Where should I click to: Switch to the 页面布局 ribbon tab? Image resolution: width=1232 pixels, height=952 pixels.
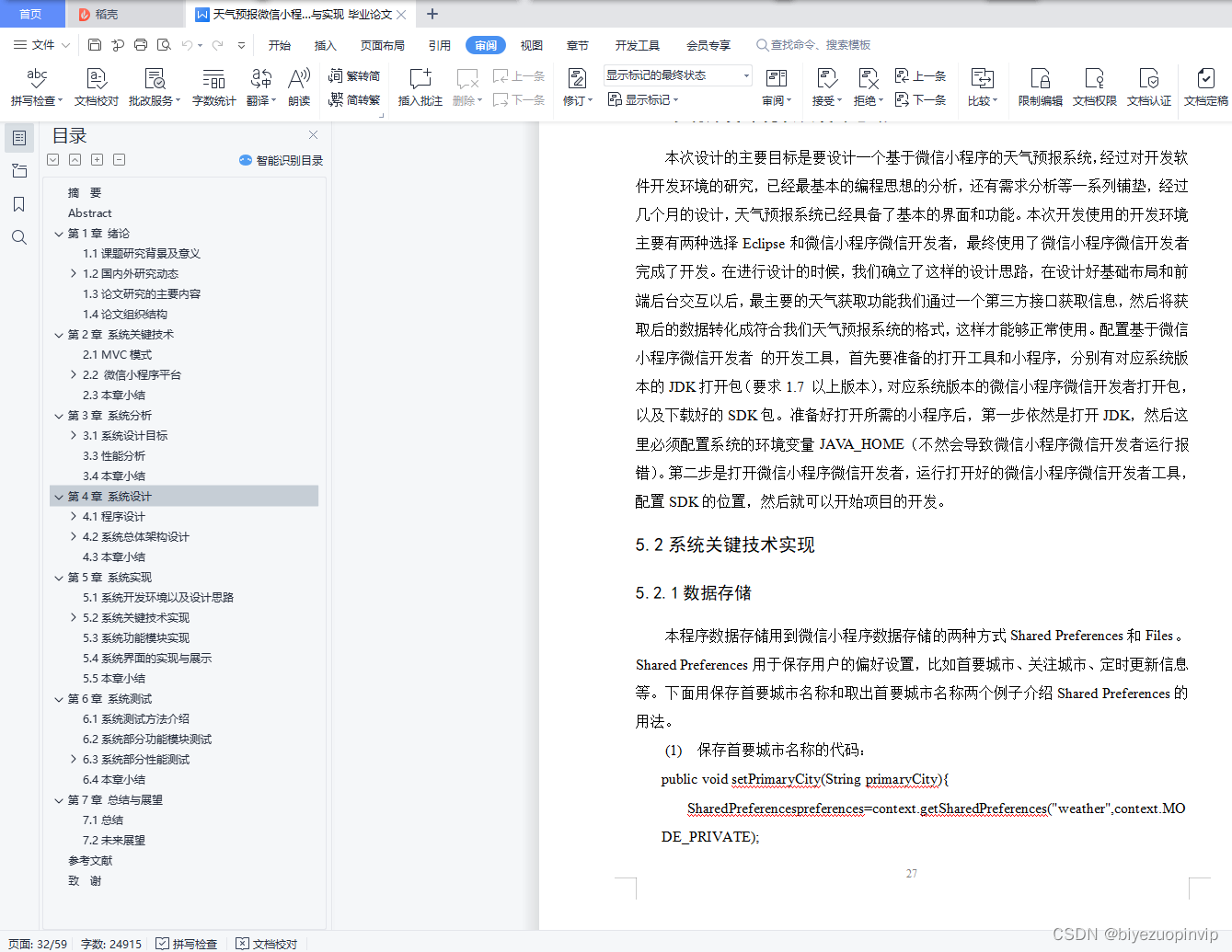pyautogui.click(x=383, y=45)
